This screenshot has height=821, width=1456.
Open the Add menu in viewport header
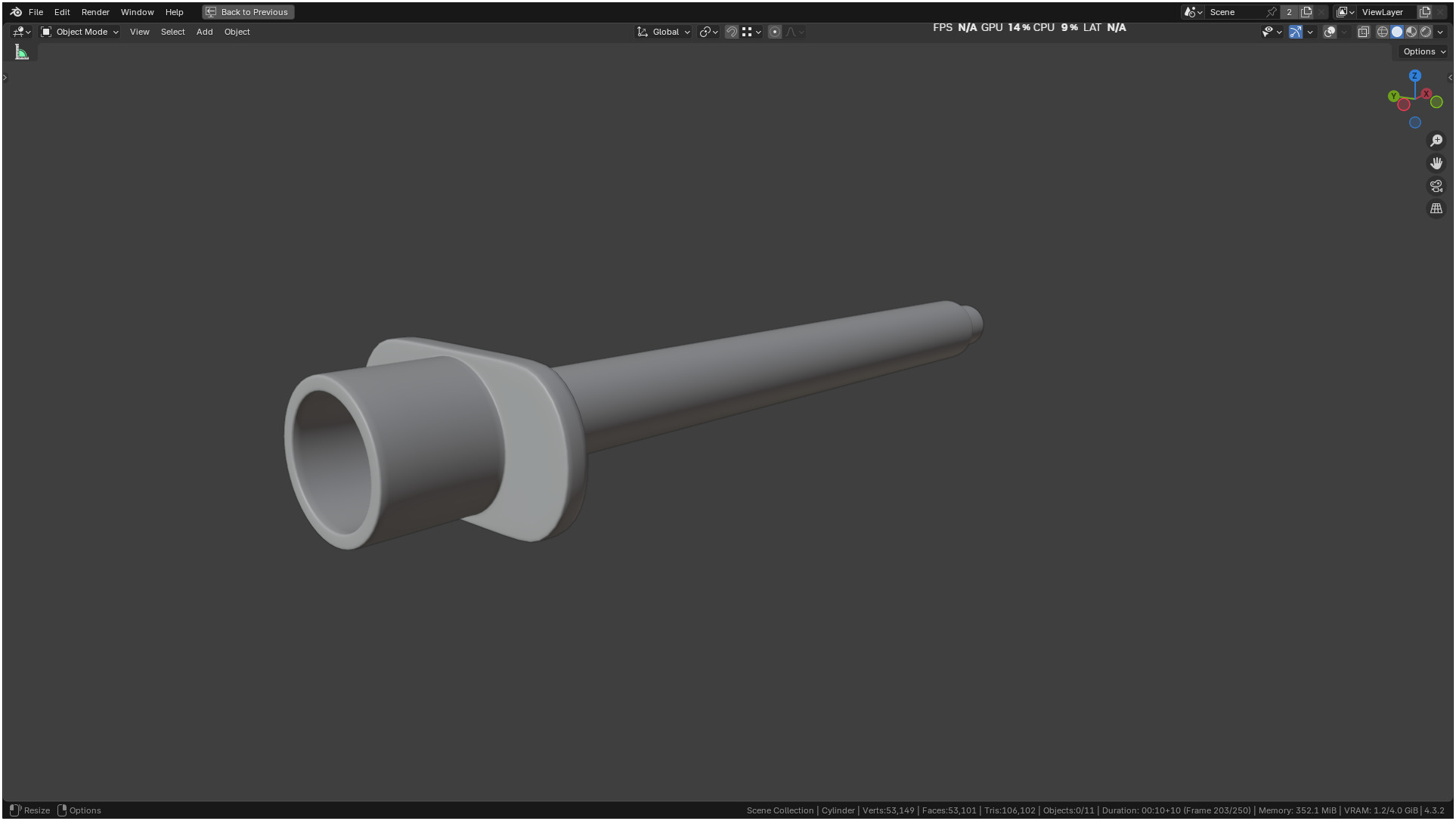pos(204,32)
